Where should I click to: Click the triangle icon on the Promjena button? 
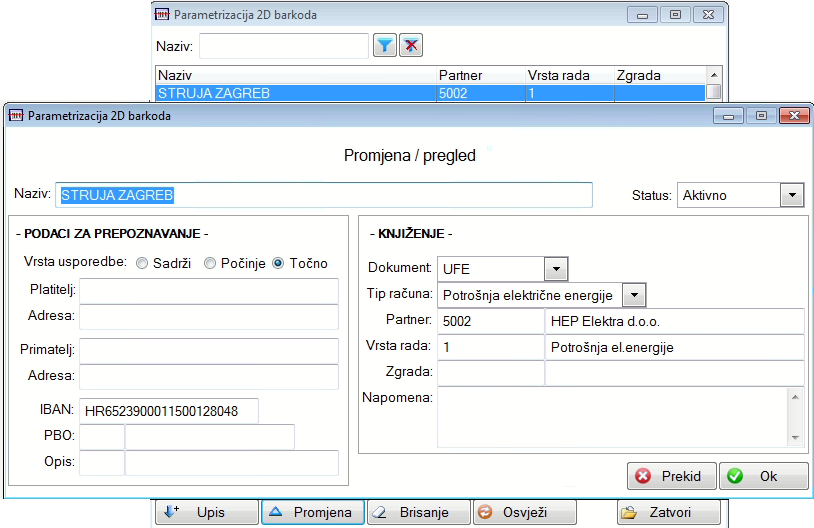tap(275, 512)
